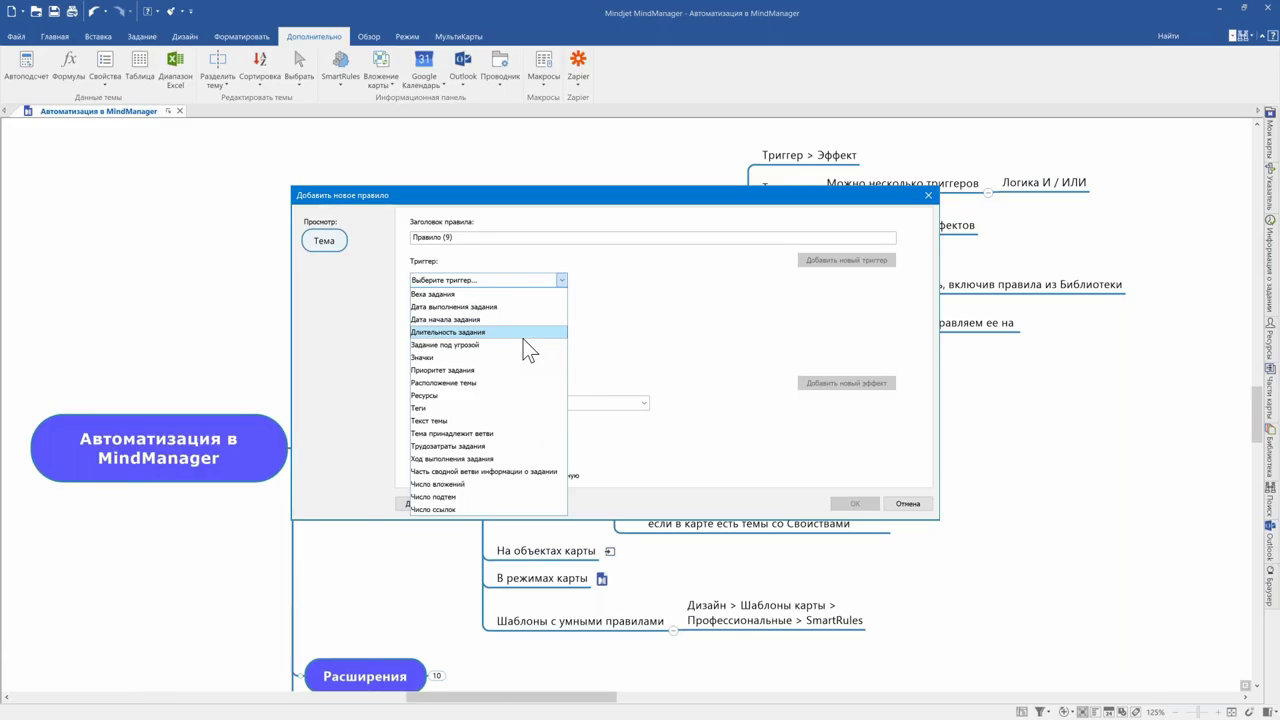The image size is (1280, 720).
Task: Open the Обзор ribbon tab
Action: coord(369,37)
